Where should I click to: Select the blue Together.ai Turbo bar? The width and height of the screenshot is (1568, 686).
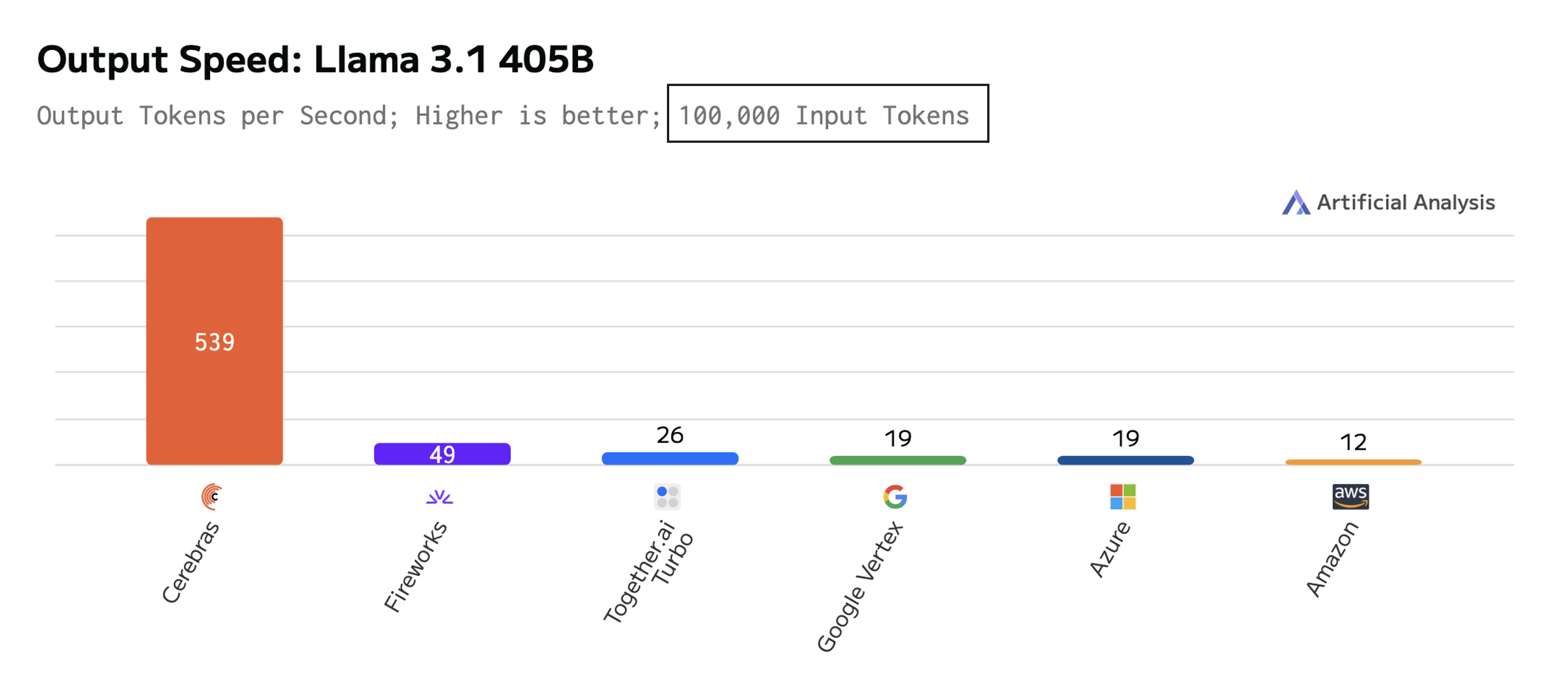(x=670, y=458)
